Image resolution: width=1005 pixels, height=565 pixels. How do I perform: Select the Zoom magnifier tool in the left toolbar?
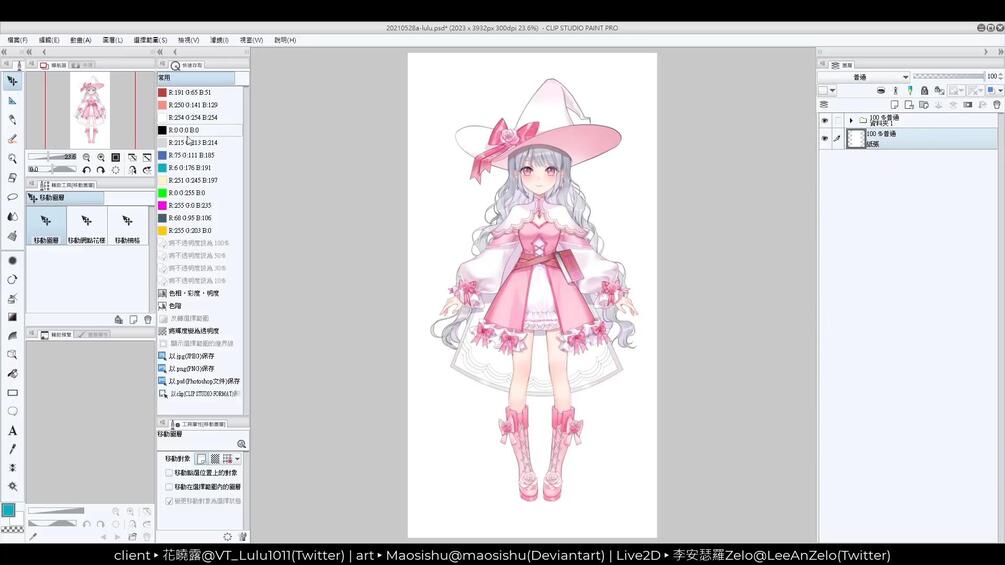pos(12,158)
